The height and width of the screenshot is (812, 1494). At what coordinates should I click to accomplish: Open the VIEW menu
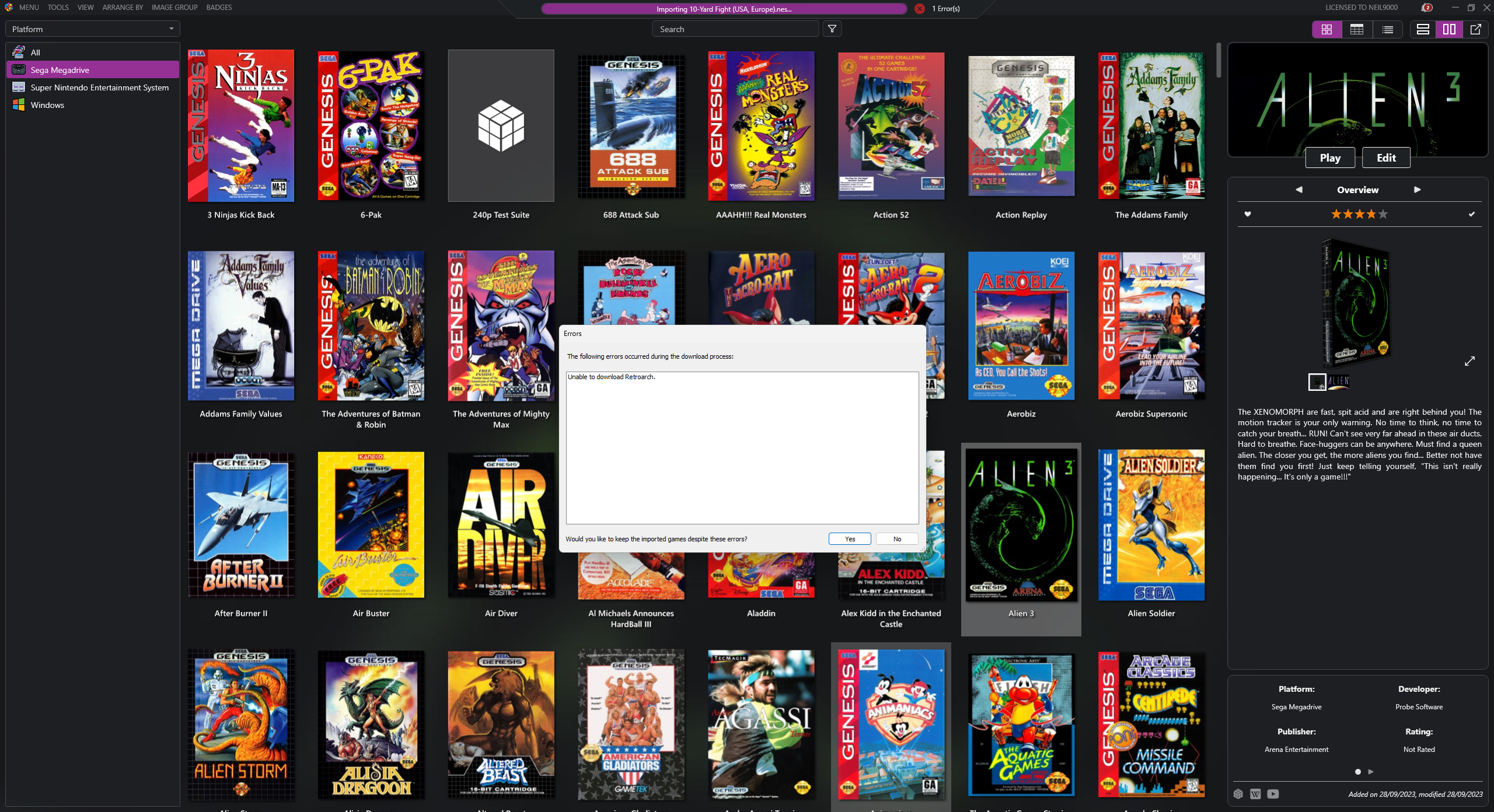coord(85,8)
